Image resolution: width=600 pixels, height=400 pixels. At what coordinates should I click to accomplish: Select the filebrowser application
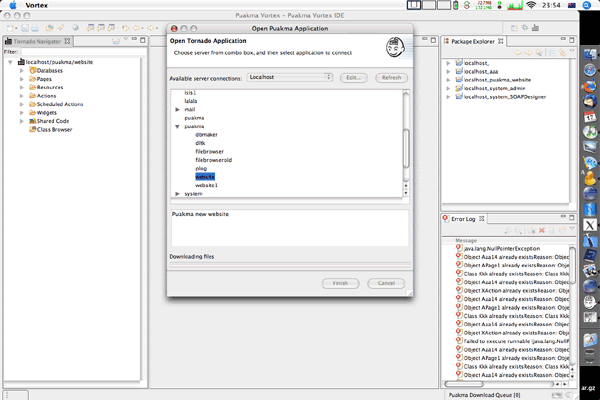(209, 152)
